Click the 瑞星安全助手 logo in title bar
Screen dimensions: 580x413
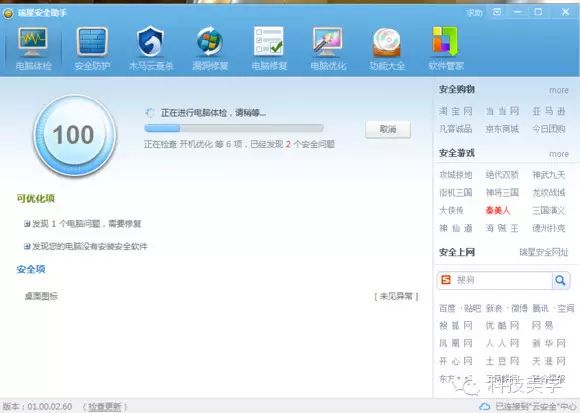pyautogui.click(x=8, y=13)
